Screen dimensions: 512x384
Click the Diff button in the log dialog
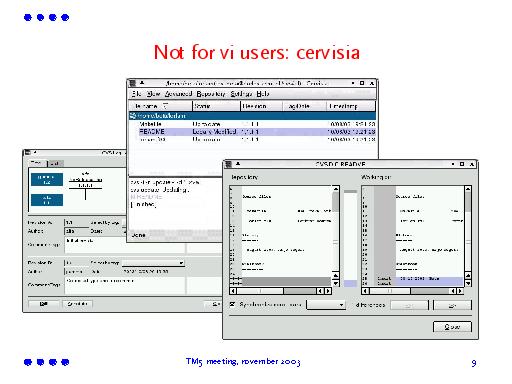point(44,304)
